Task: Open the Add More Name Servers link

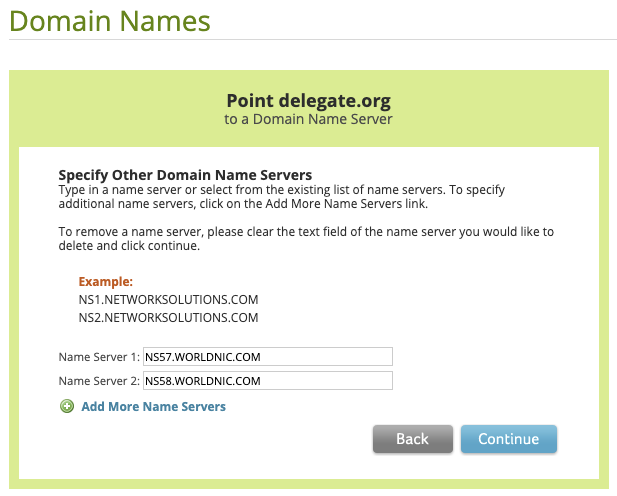Action: (x=153, y=407)
